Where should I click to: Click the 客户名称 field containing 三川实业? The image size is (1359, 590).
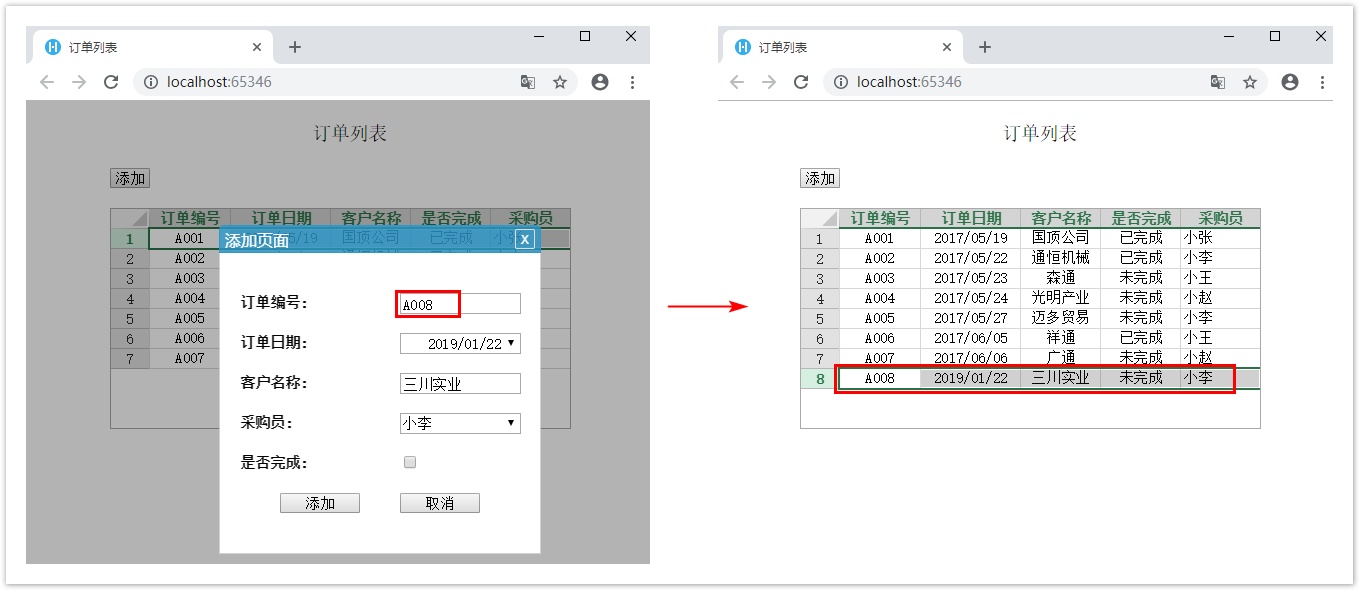tap(460, 383)
